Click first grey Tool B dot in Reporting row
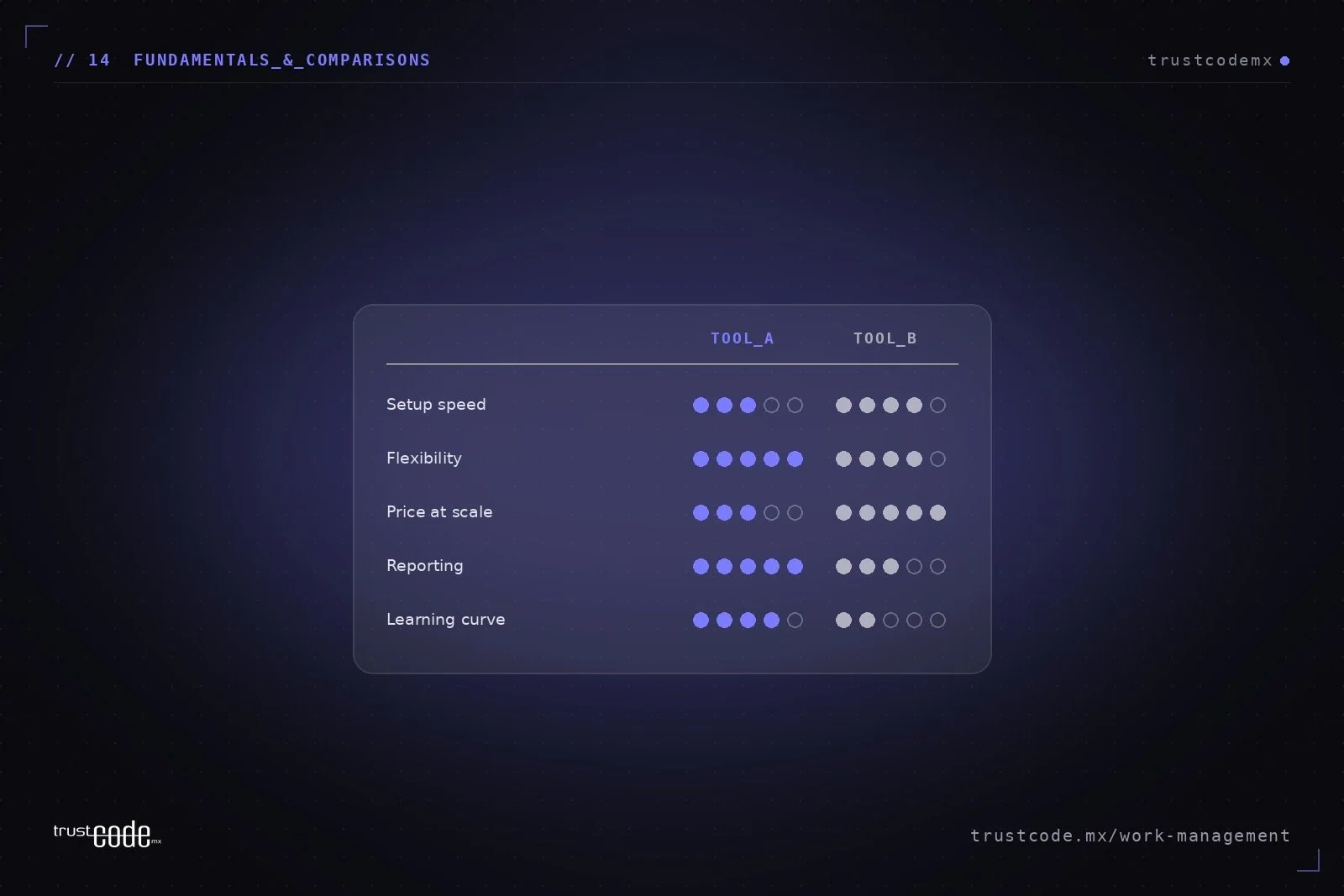The height and width of the screenshot is (896, 1344). pos(843,567)
